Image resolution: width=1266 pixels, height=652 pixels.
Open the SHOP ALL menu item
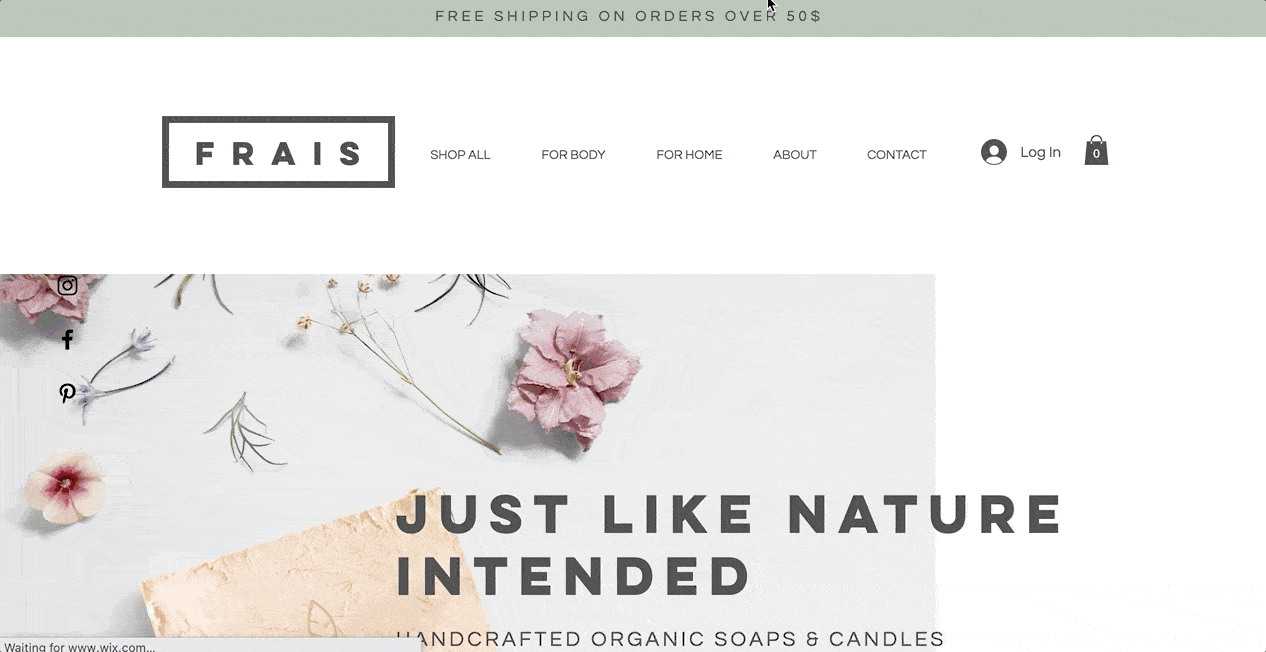[x=460, y=155]
